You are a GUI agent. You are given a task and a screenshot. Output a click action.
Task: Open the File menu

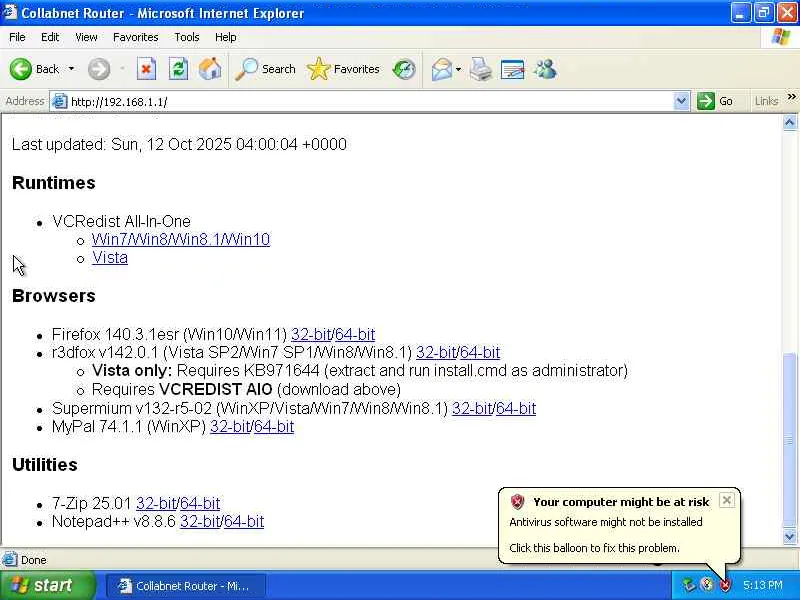tap(17, 37)
